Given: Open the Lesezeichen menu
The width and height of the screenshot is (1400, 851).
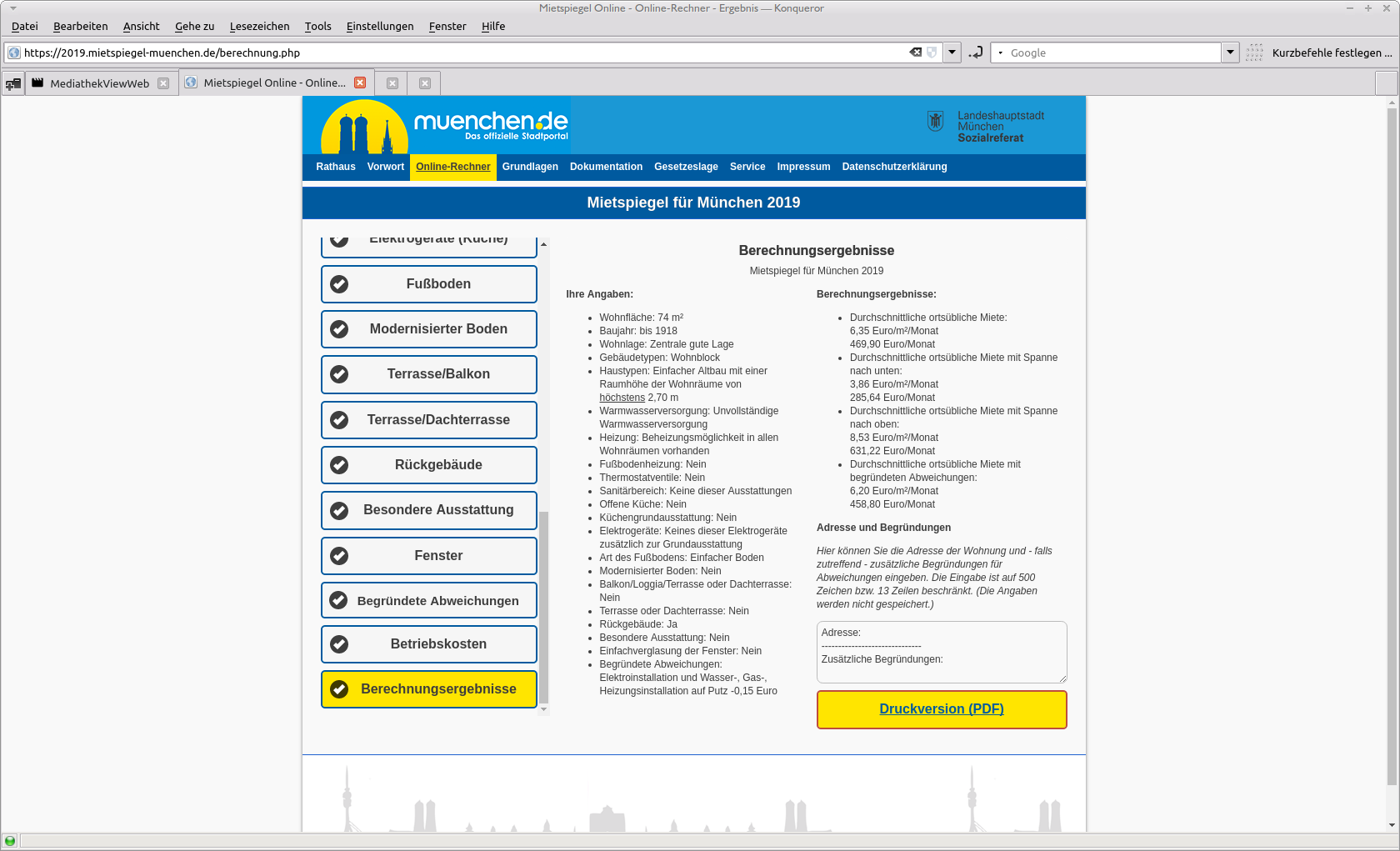Looking at the screenshot, I should tap(259, 26).
